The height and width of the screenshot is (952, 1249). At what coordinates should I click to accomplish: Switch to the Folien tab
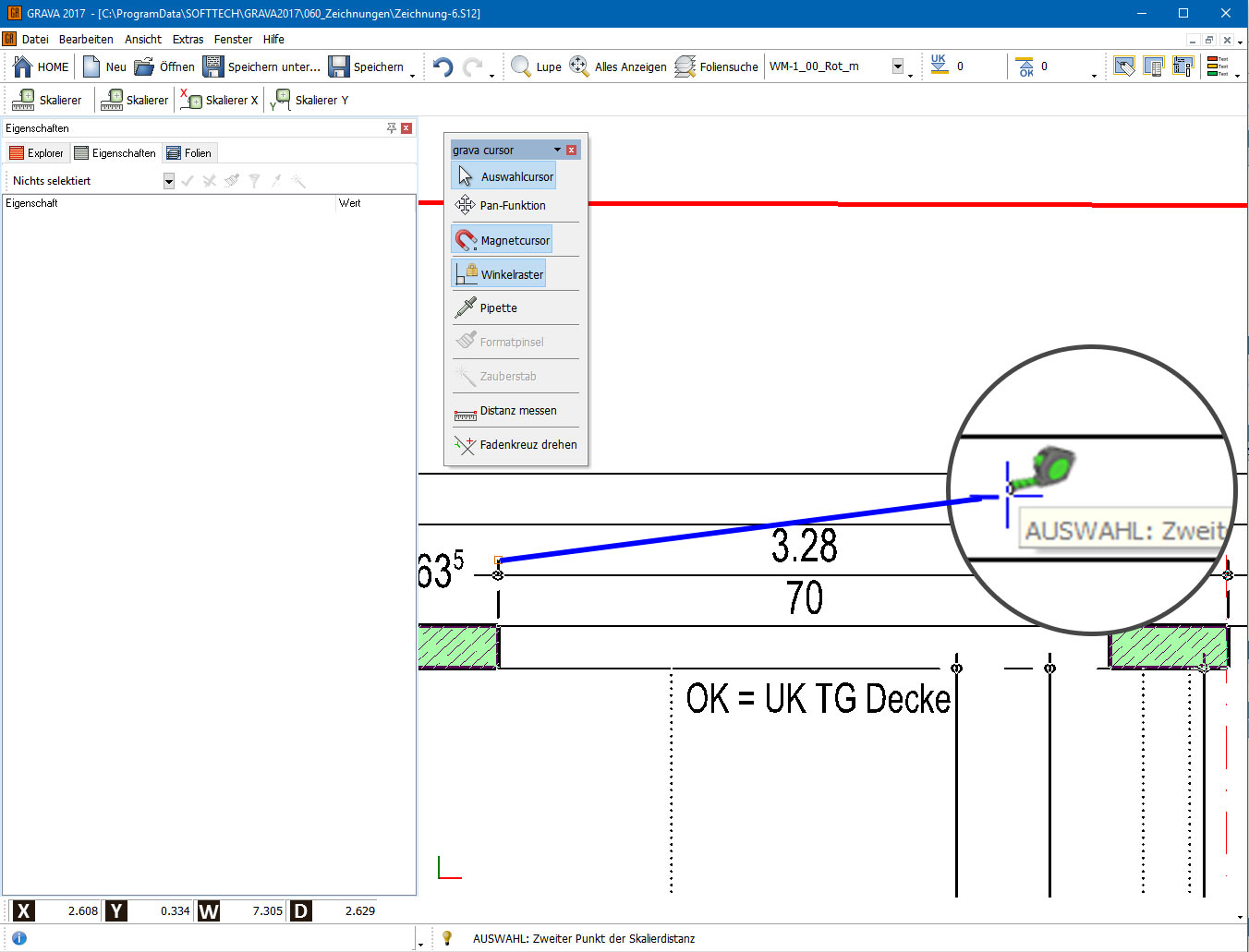(x=189, y=153)
